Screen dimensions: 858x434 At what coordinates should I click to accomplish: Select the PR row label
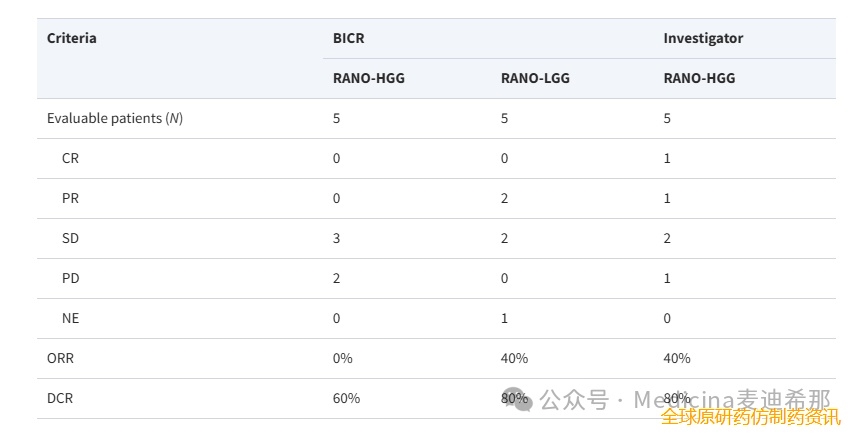pos(70,198)
